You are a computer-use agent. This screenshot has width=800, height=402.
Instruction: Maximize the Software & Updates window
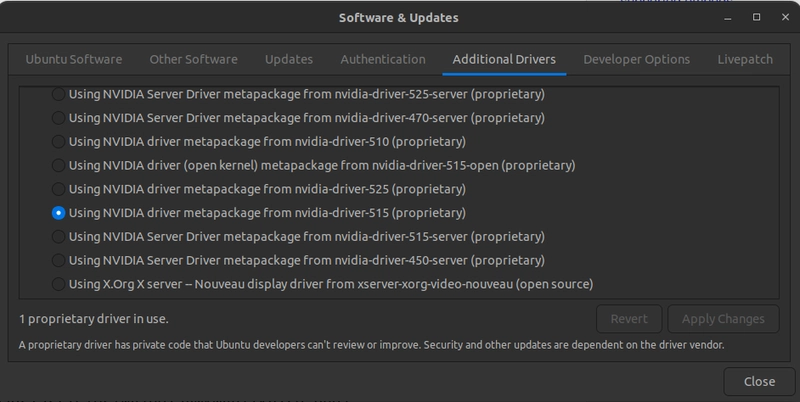[757, 17]
